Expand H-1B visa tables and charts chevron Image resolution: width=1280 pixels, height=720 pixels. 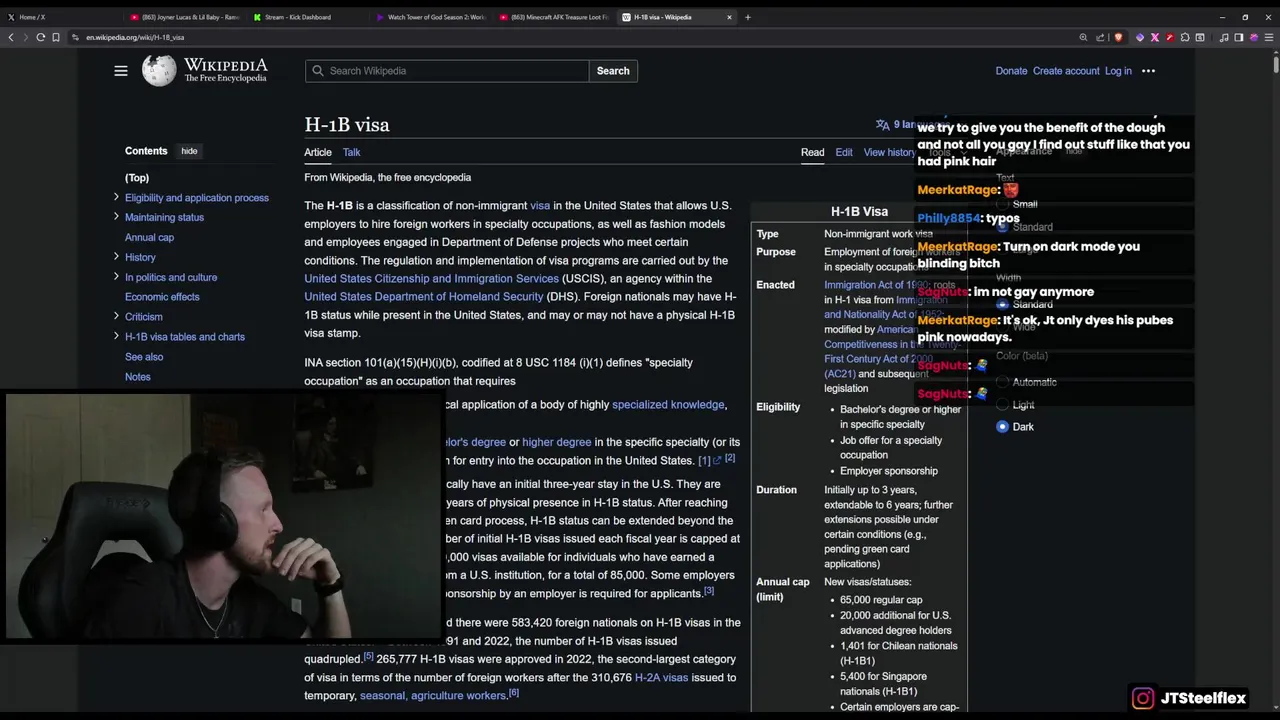click(x=116, y=336)
